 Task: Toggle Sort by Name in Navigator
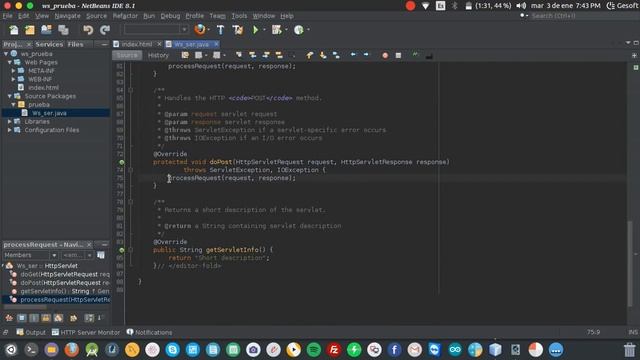89,318
